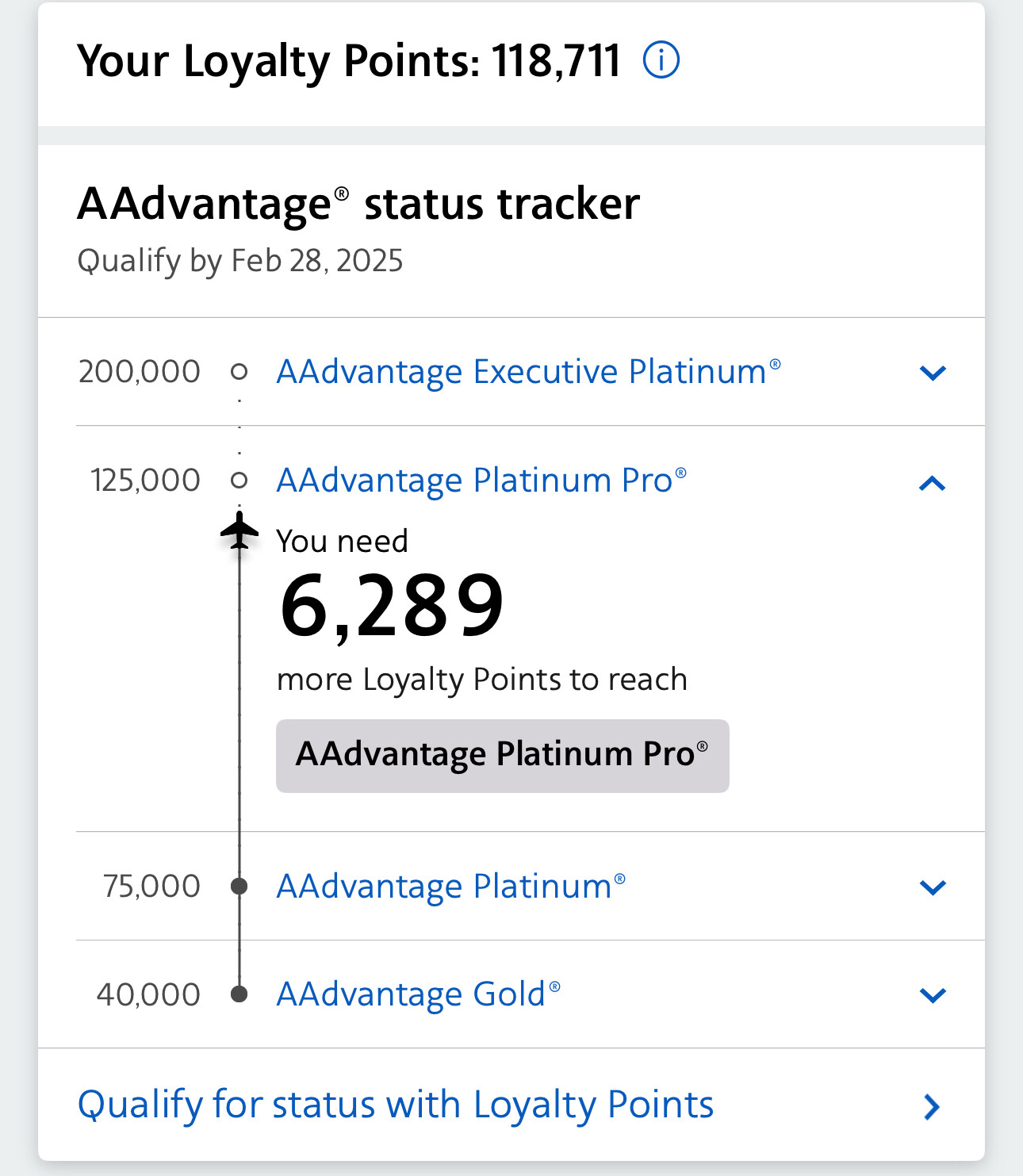Expand the AAdvantage Platinum chevron
The height and width of the screenshot is (1176, 1023).
pyautogui.click(x=933, y=887)
